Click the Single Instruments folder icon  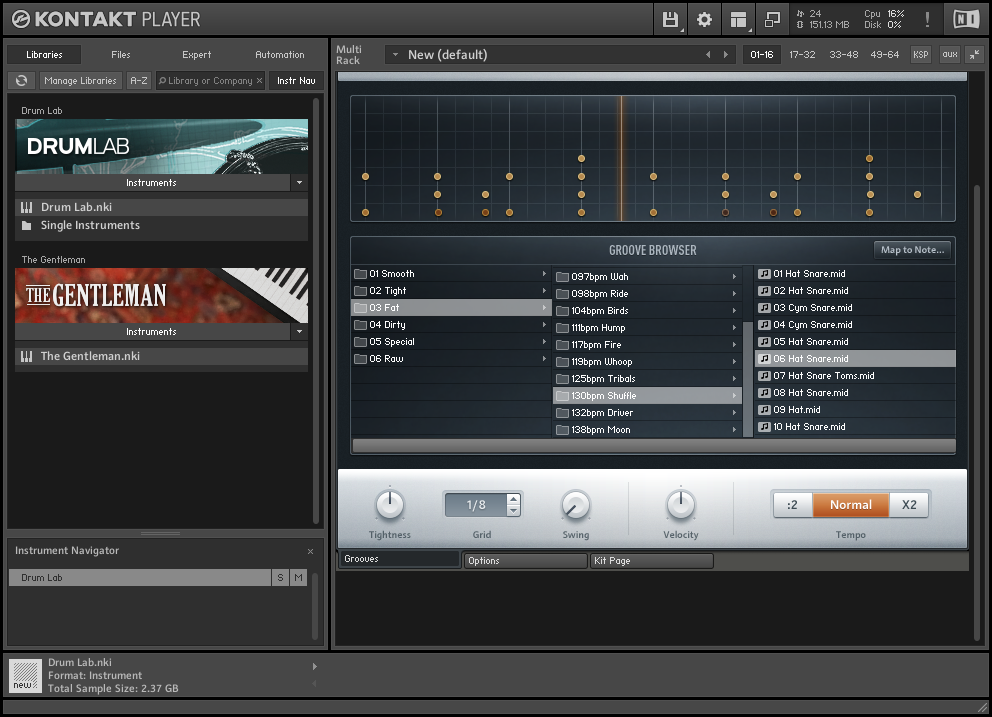click(27, 226)
